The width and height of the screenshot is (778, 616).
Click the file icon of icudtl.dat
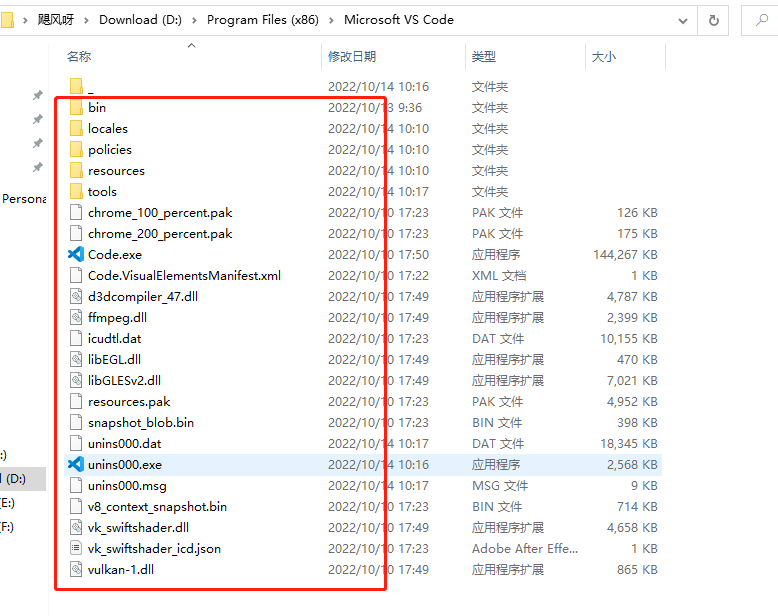click(76, 338)
